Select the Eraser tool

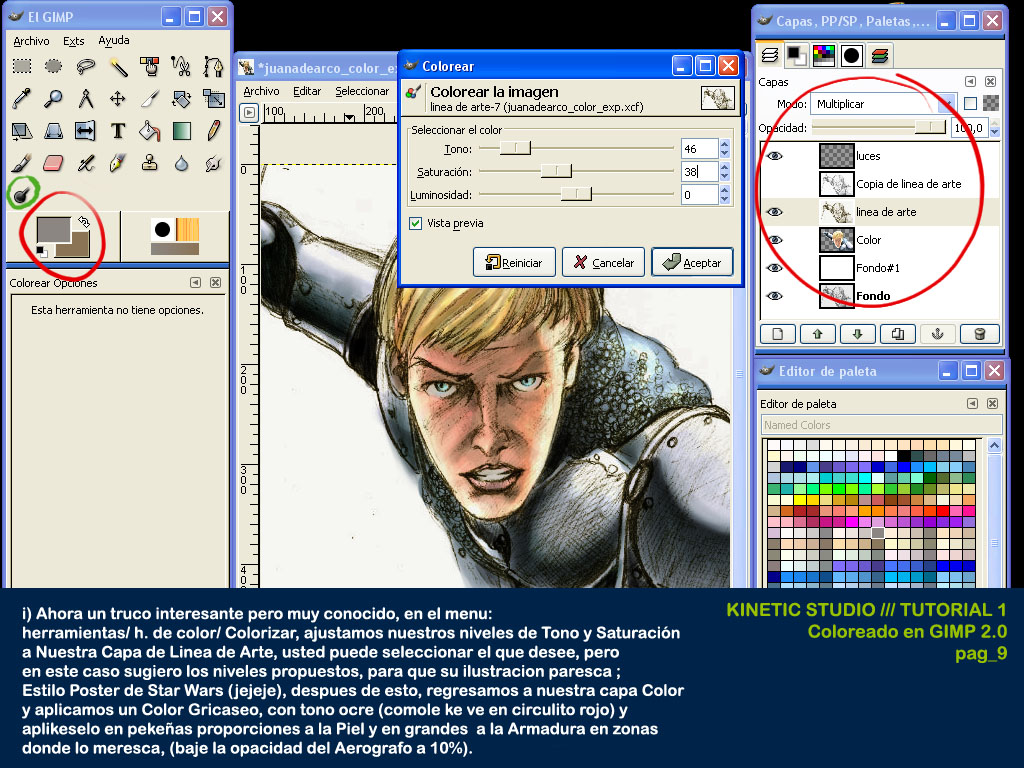(x=54, y=163)
